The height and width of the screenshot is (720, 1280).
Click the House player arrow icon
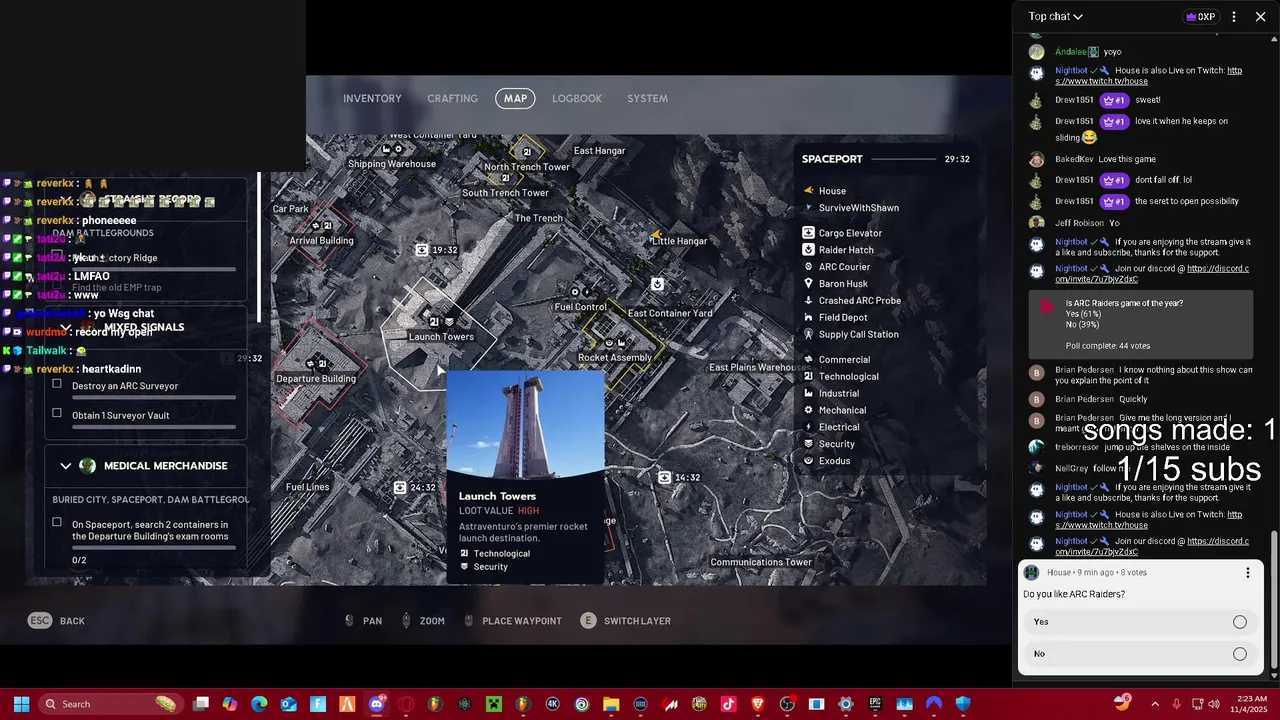pyautogui.click(x=808, y=190)
